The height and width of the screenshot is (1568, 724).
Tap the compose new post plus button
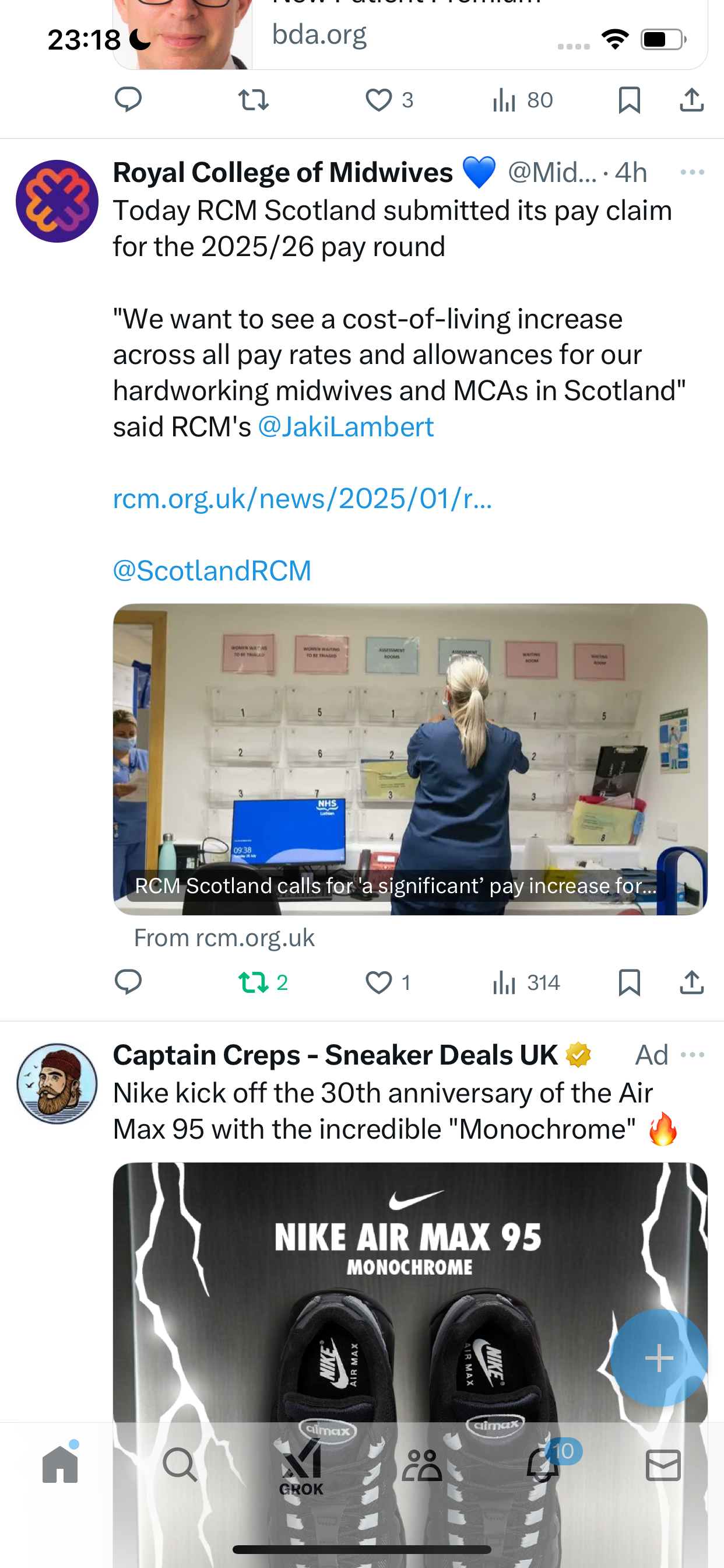click(x=659, y=1358)
